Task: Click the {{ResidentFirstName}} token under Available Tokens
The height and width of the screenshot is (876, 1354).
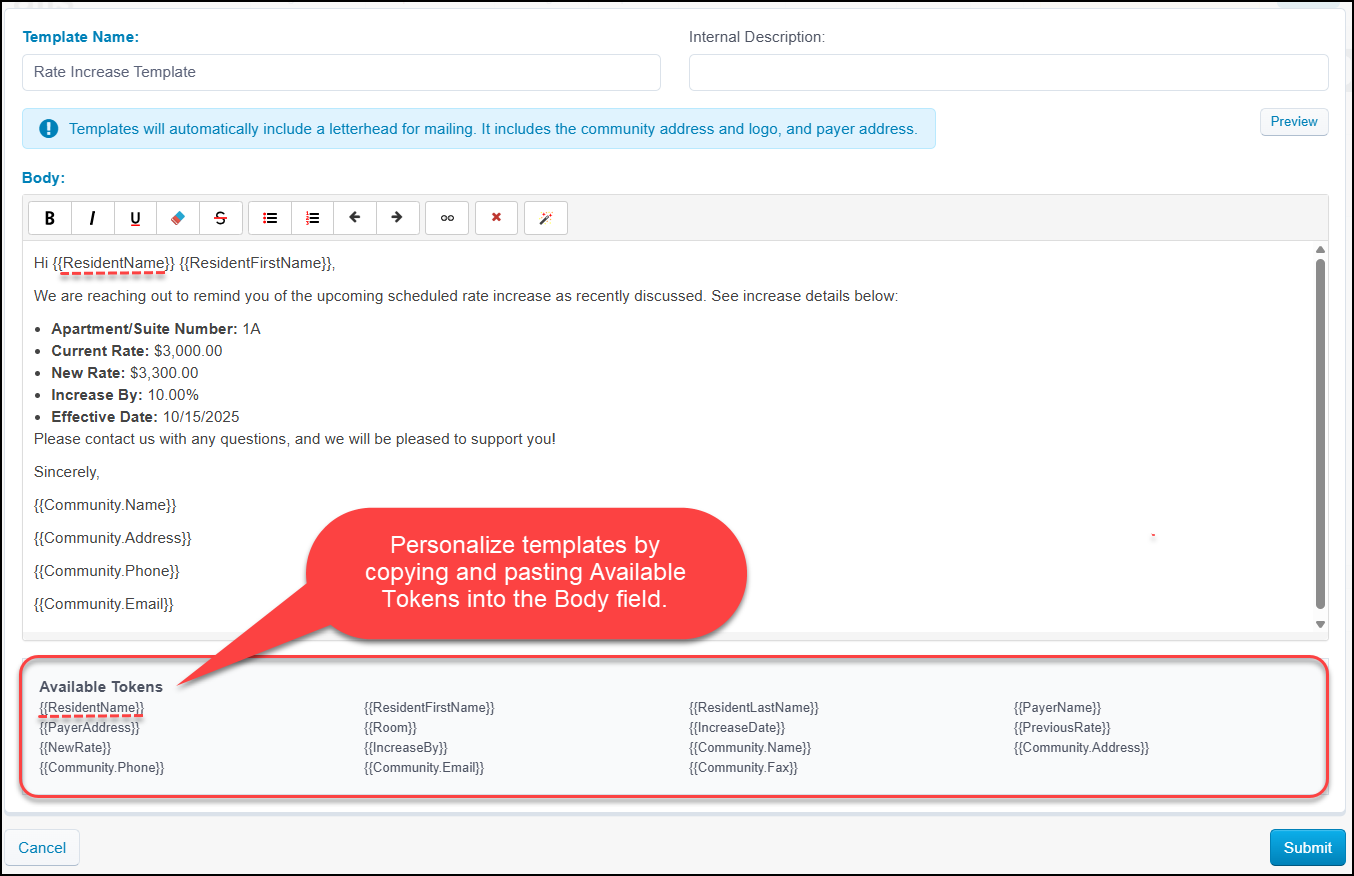Action: [x=429, y=708]
